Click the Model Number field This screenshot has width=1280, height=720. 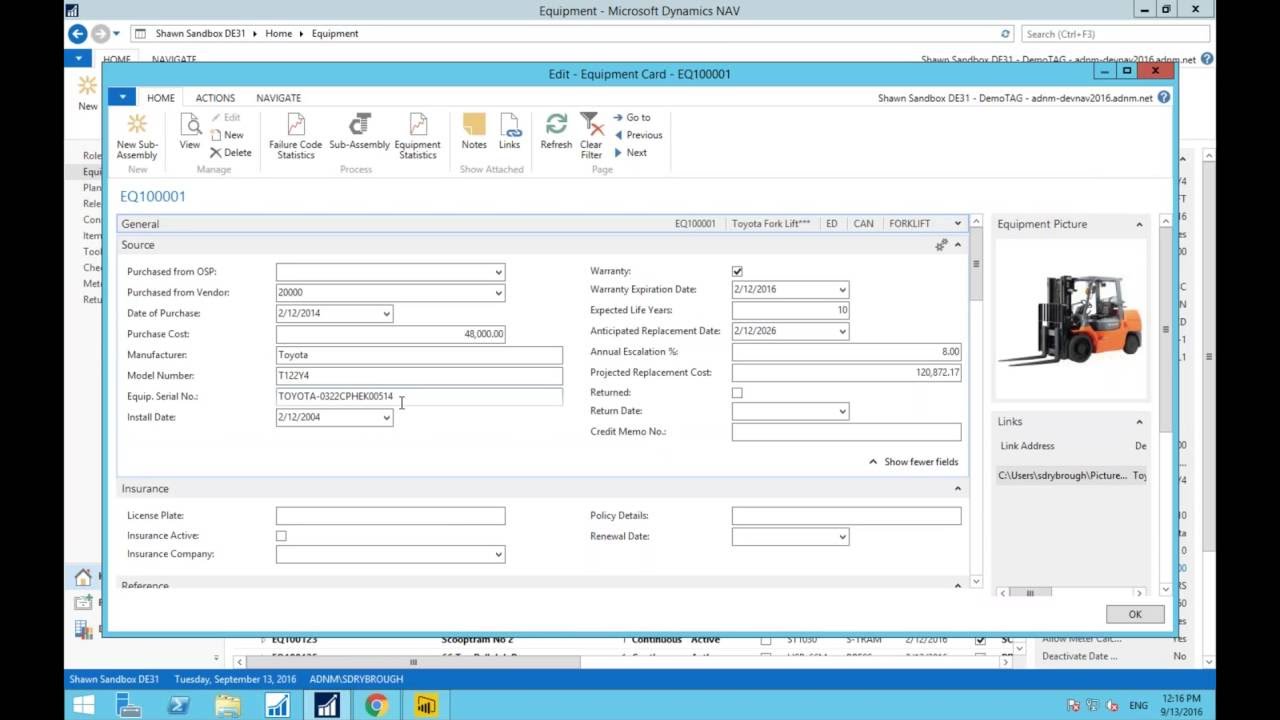click(419, 376)
